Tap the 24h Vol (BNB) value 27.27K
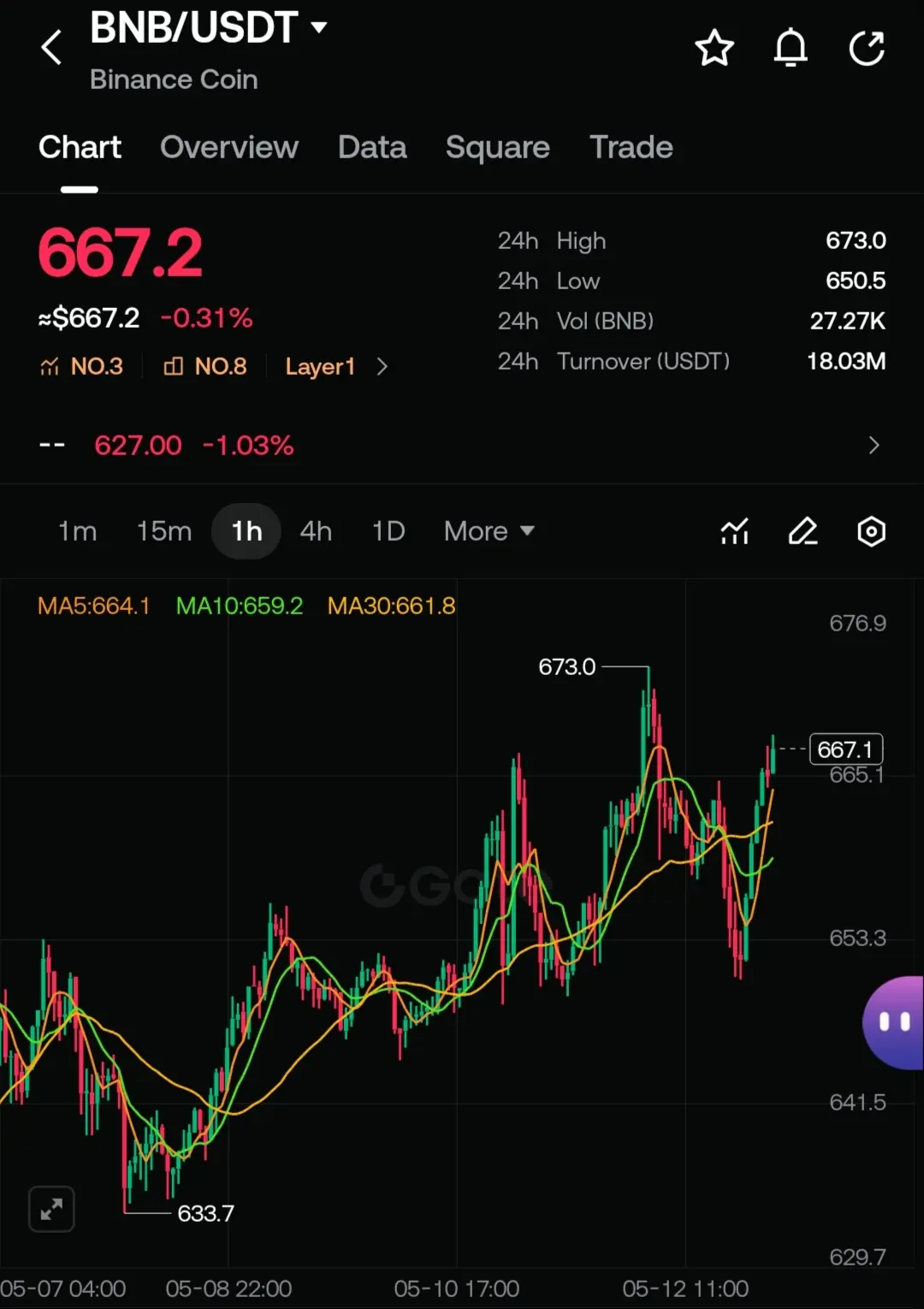Screen dimensions: 924x1309 coord(848,321)
